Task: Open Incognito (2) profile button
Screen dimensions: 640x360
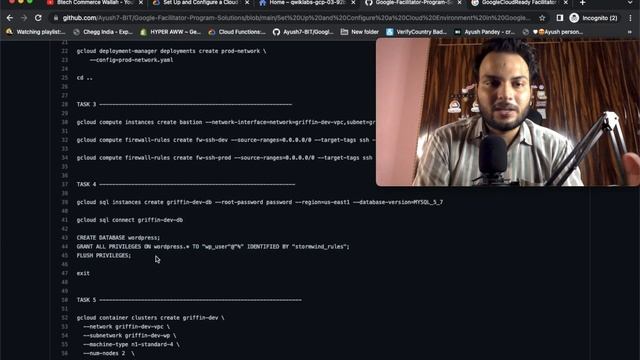Action: pyautogui.click(x=594, y=18)
